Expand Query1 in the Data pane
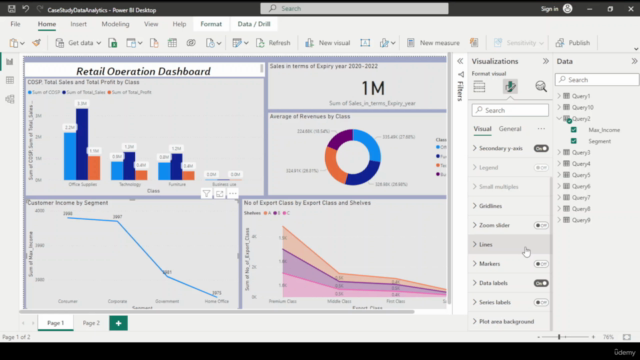640x360 pixels. coord(559,96)
